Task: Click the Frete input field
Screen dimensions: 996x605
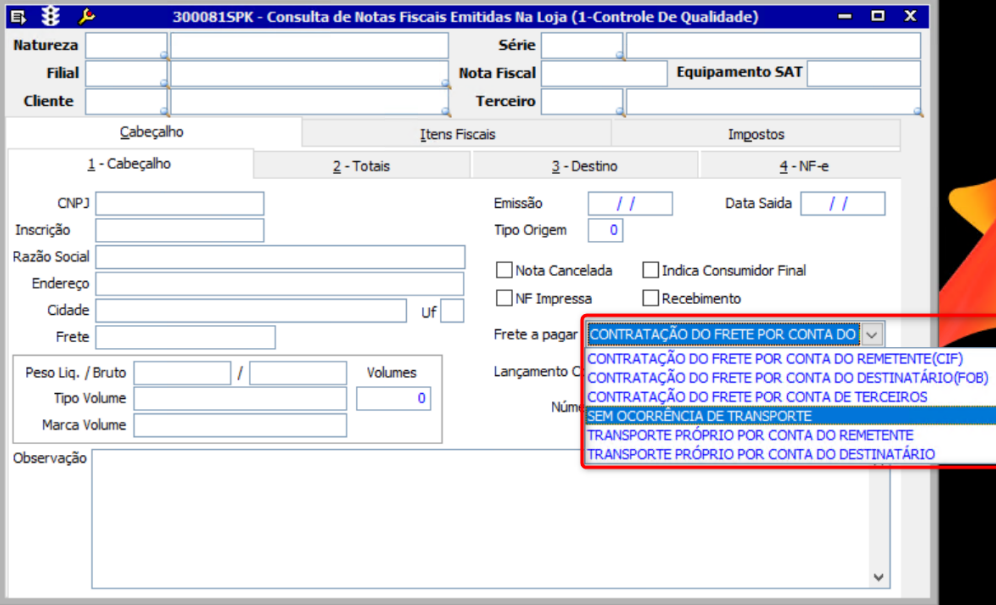Action: coord(185,337)
